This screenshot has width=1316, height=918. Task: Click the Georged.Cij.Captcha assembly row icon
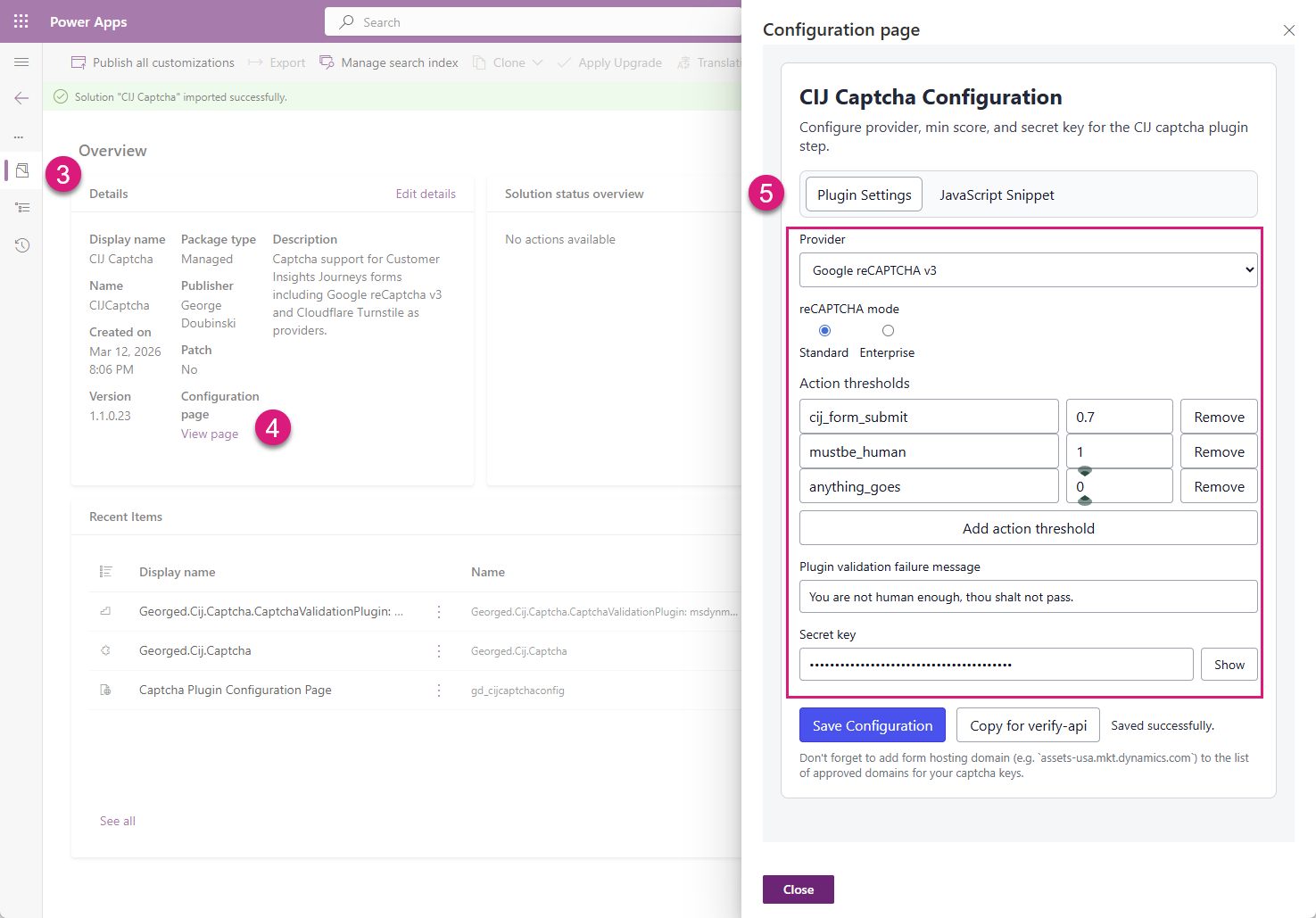pos(105,650)
